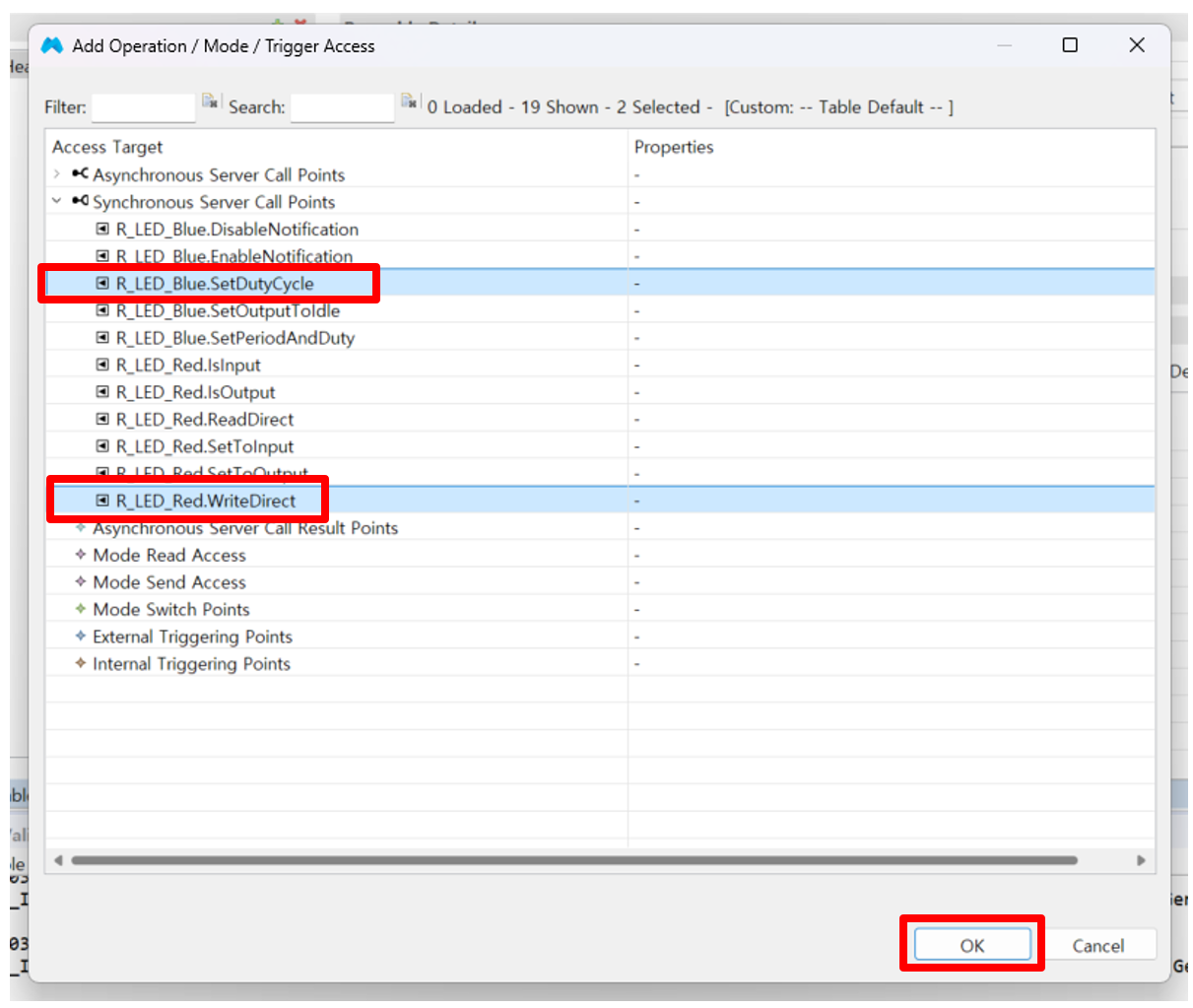The image size is (1193, 1008).
Task: Click the Asynchronous Server Call Points icon
Action: [80, 174]
